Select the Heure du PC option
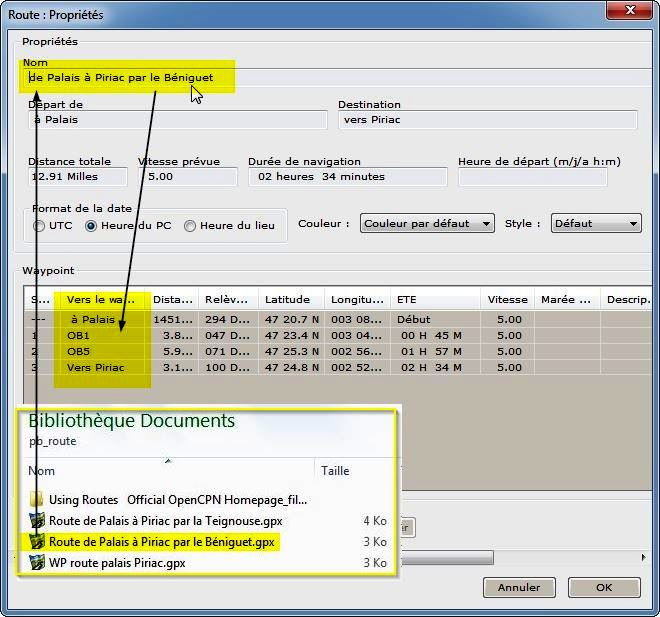Image resolution: width=660 pixels, height=617 pixels. [91, 226]
